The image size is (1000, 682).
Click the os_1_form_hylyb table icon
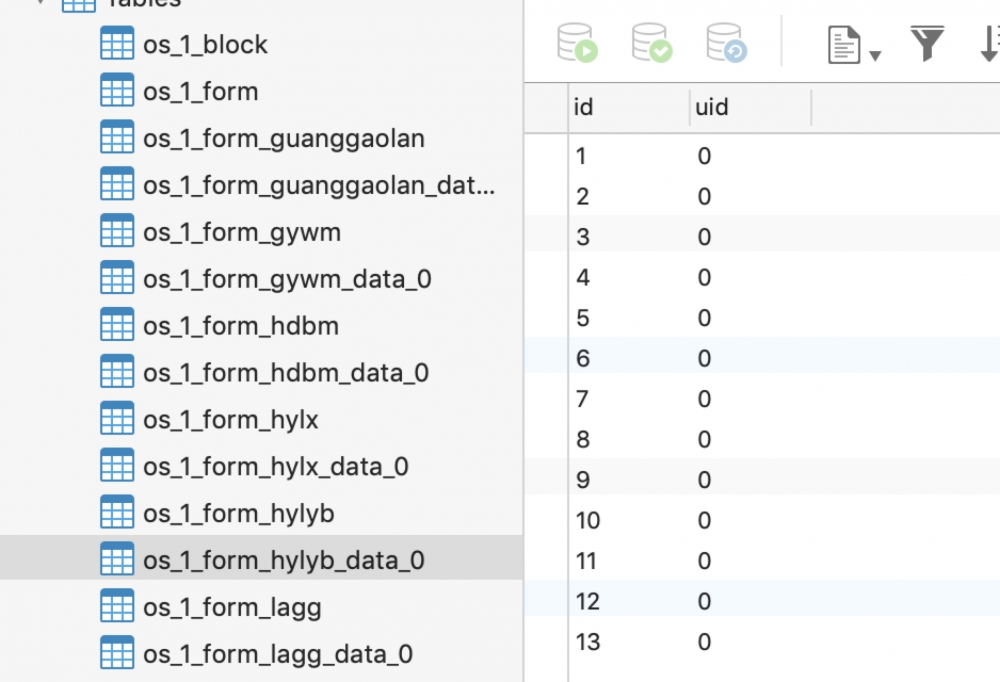117,512
